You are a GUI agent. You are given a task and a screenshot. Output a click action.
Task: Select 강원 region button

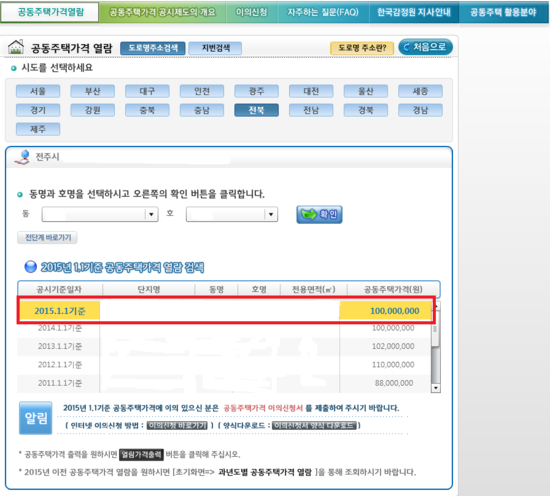point(93,110)
